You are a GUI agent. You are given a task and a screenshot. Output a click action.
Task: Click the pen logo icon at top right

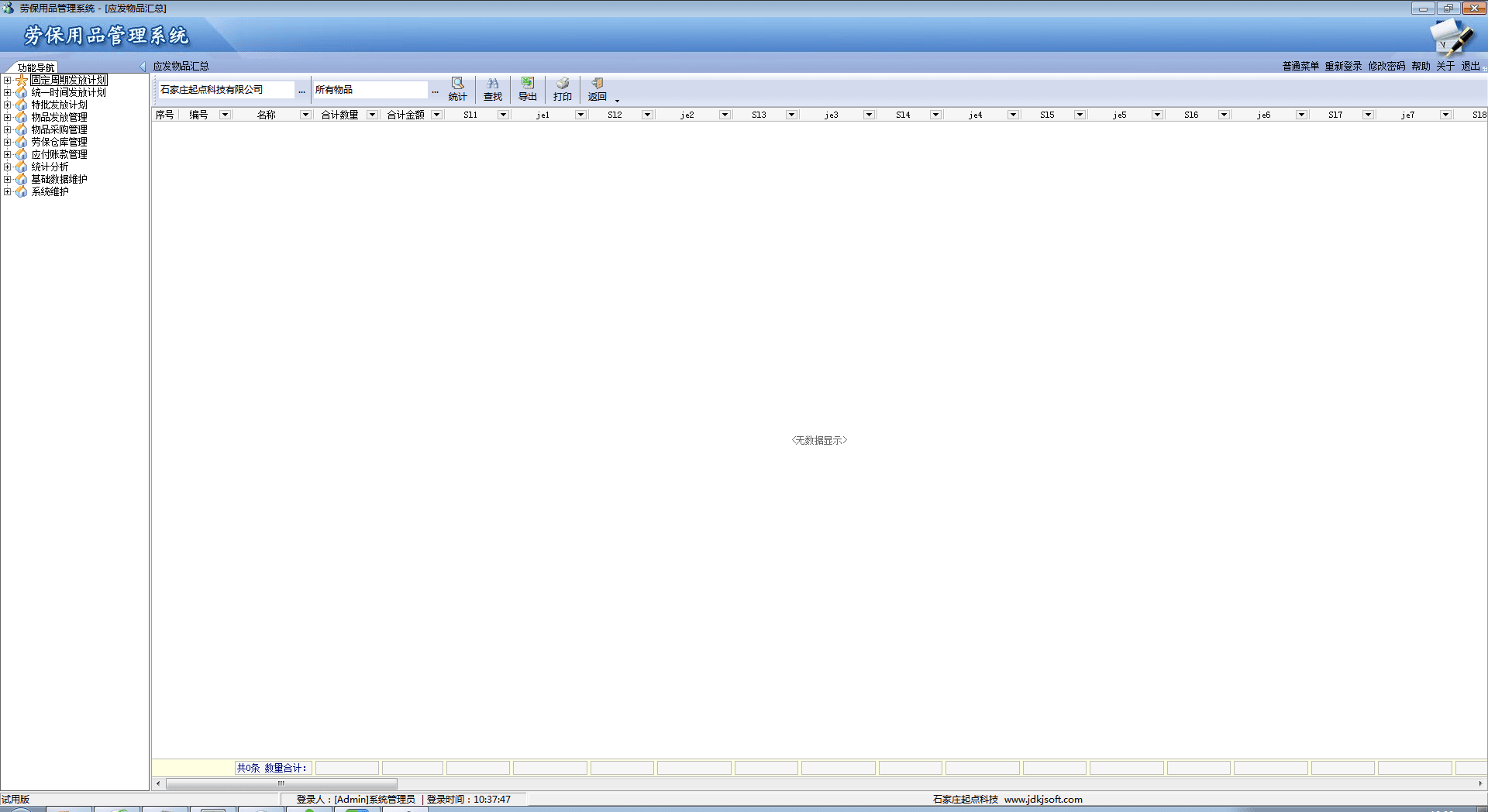point(1451,37)
